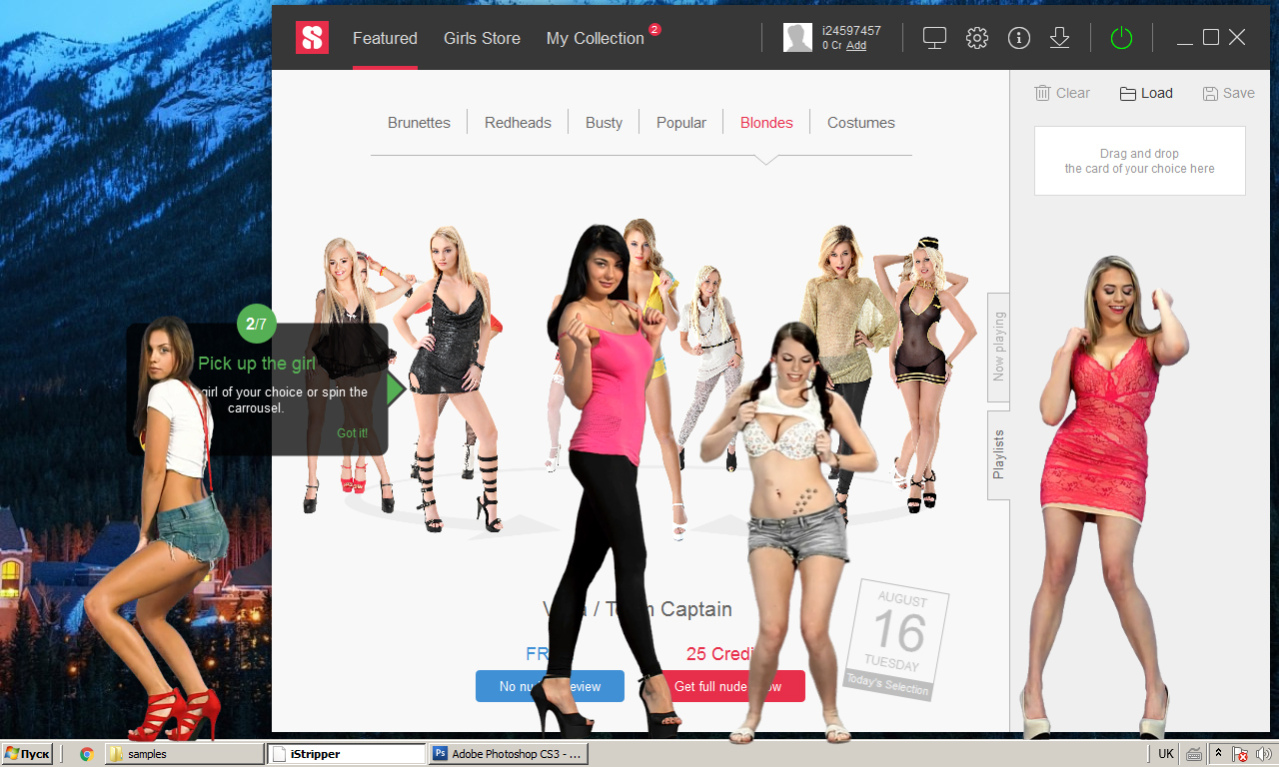Open the settings gear icon
Screen dimensions: 1279x767
pyautogui.click(x=977, y=38)
